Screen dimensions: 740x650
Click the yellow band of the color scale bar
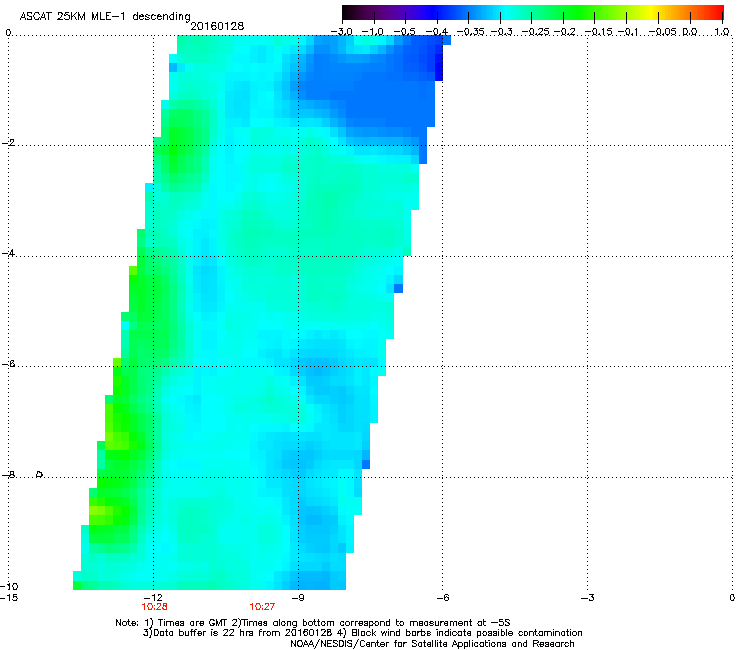[651, 12]
